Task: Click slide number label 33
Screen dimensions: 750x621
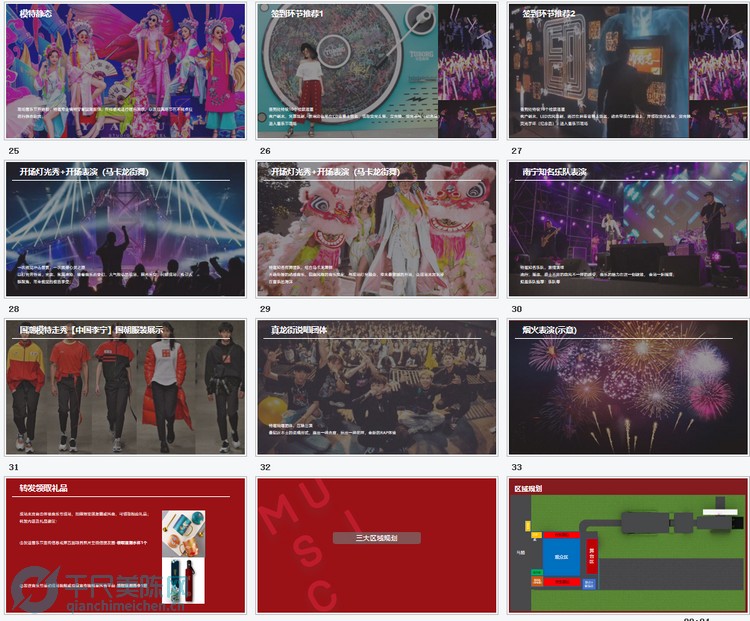Action: pos(517,467)
